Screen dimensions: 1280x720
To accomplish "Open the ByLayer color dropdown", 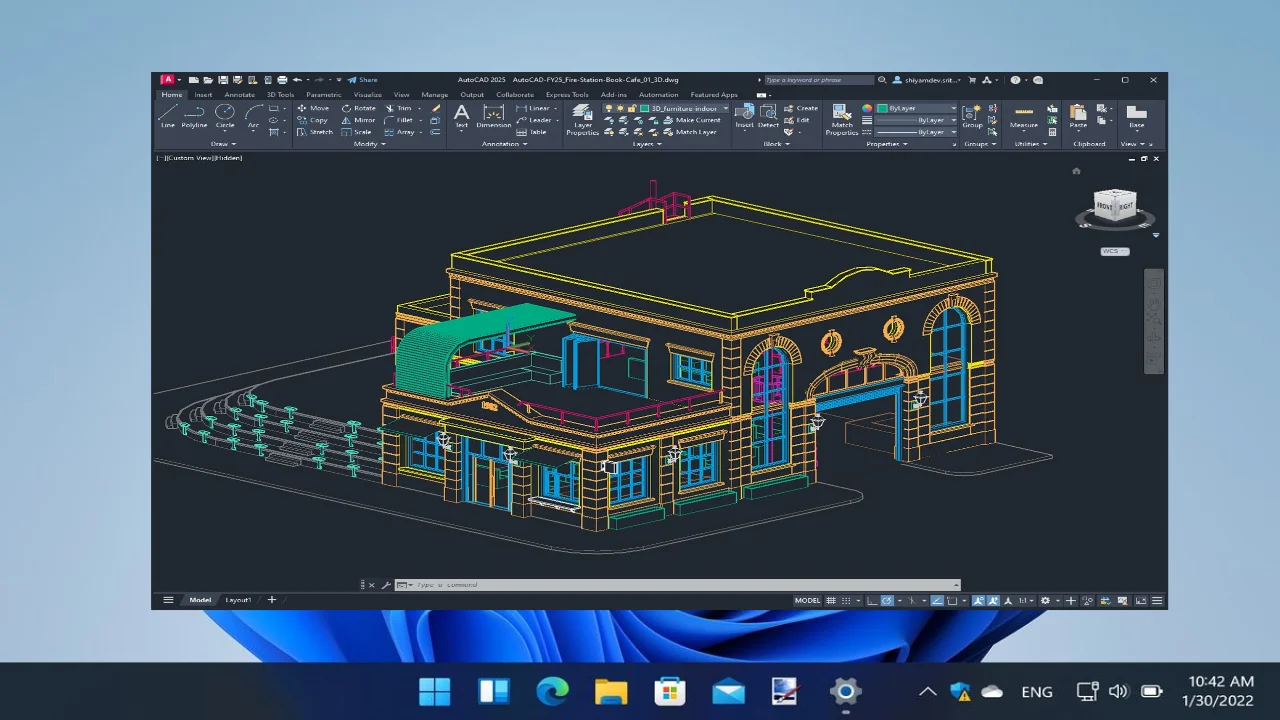I will point(916,108).
